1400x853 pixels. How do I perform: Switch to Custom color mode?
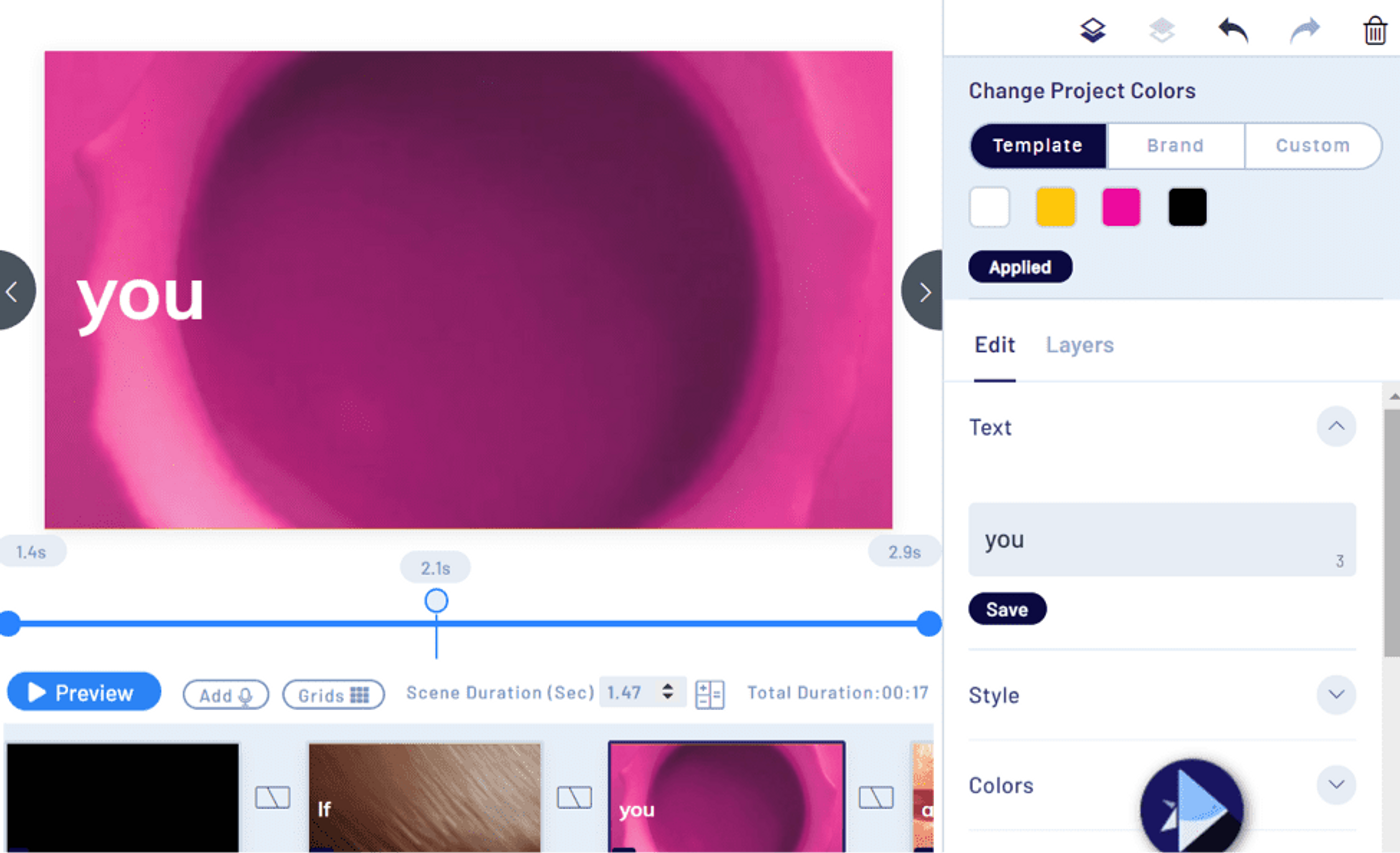pyautogui.click(x=1312, y=146)
